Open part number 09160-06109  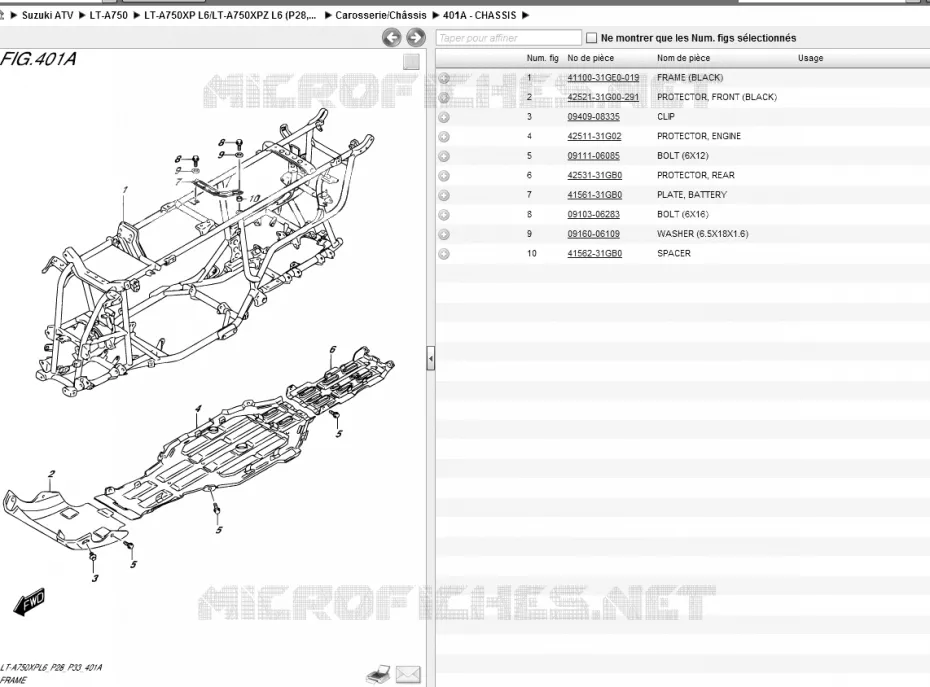593,234
